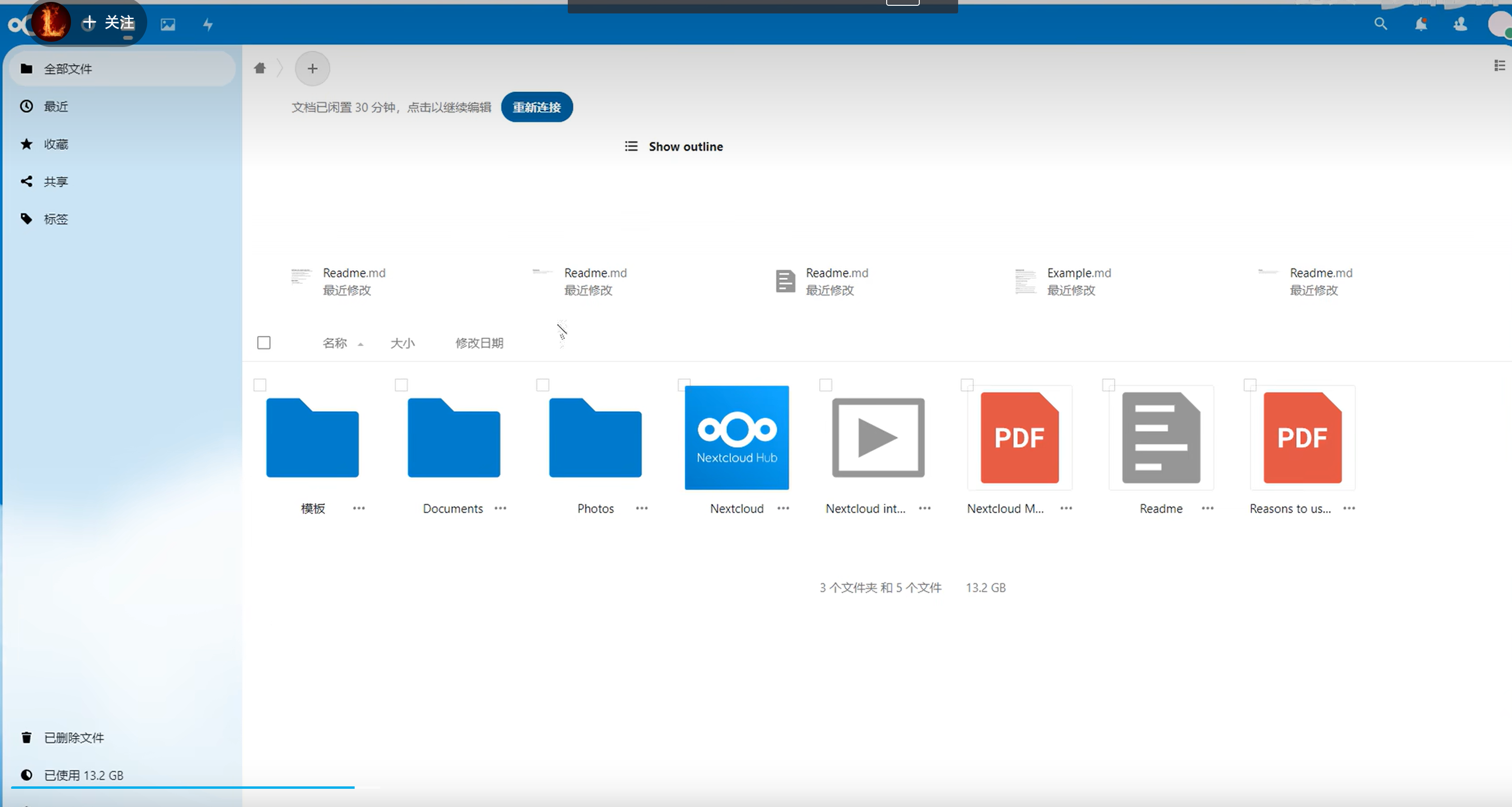Open Nextcloud int... more actions menu

[925, 508]
